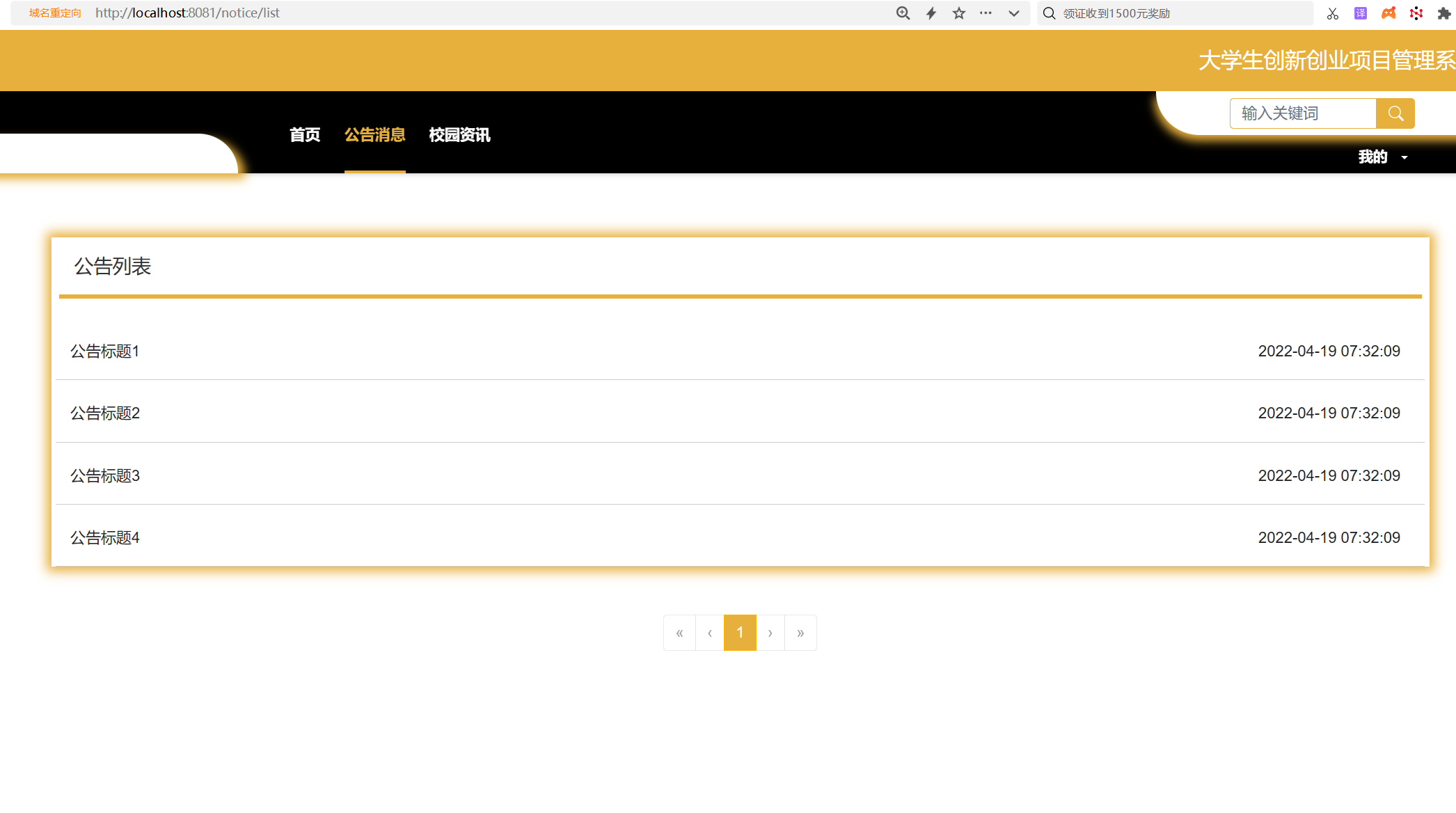Screen dimensions: 1456x813
Task: Bookmark page with the star icon
Action: [x=959, y=13]
